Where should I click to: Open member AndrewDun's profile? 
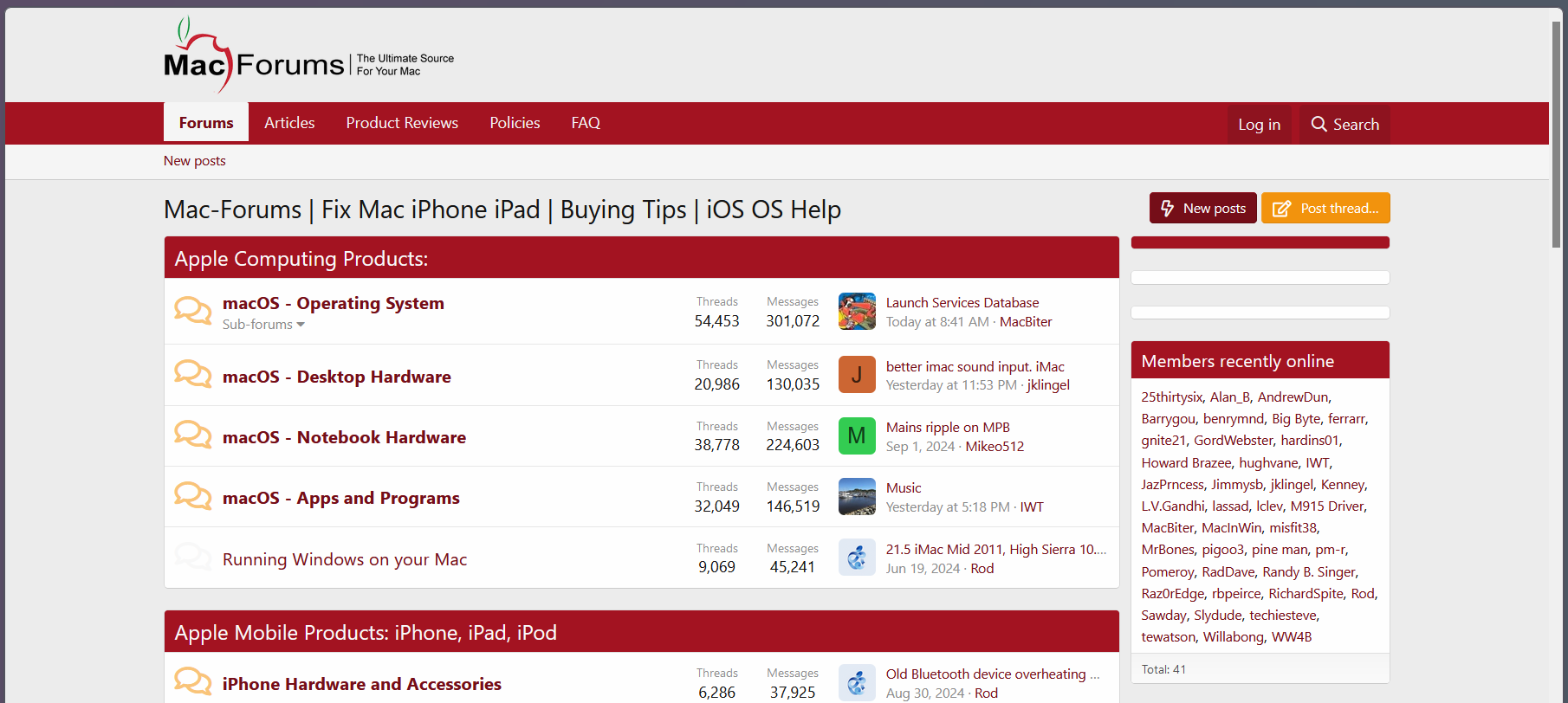[x=1293, y=397]
